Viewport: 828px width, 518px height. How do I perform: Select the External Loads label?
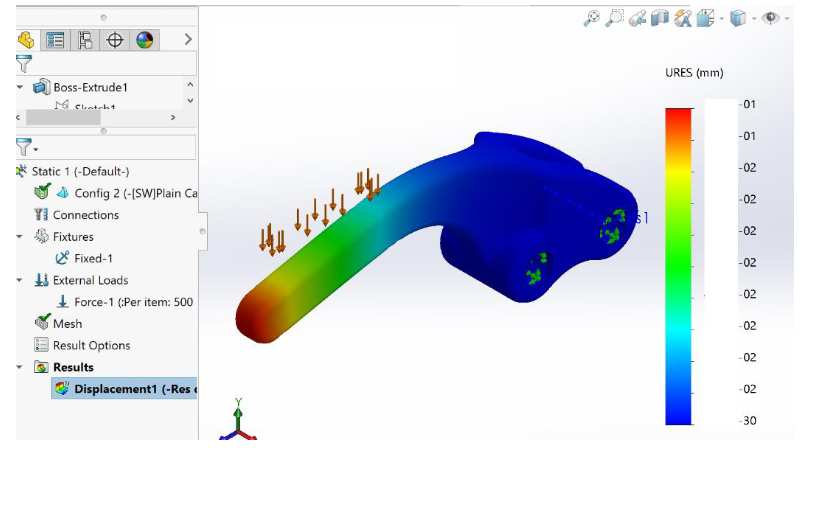tap(90, 280)
